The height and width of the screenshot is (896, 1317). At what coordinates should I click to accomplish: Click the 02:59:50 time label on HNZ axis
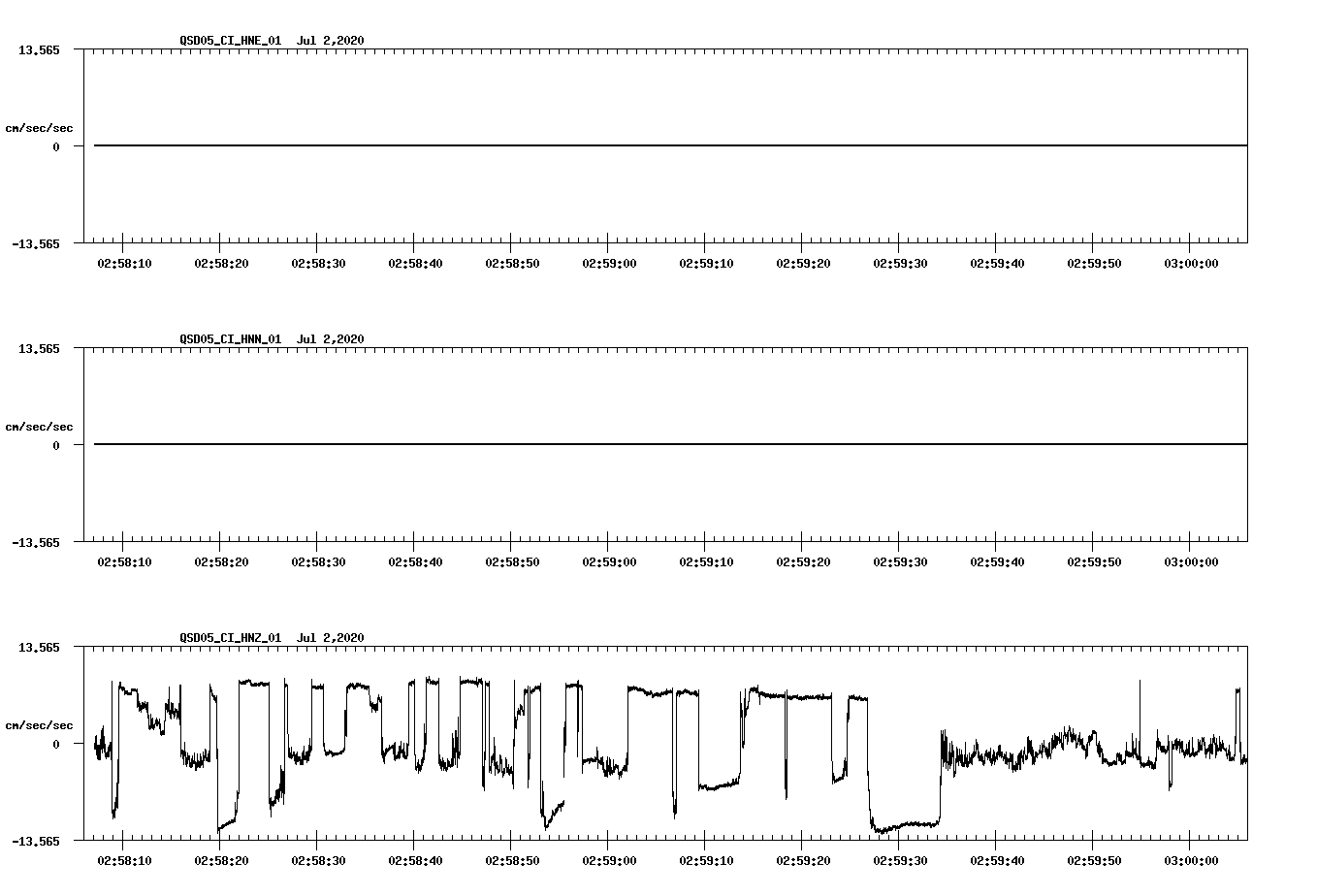pos(1094,861)
